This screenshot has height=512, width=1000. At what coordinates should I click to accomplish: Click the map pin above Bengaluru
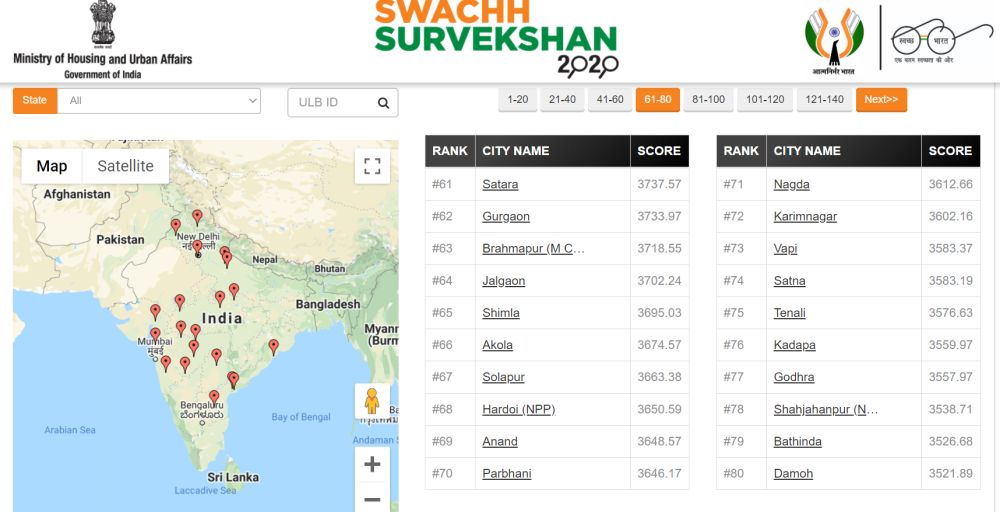click(x=214, y=397)
